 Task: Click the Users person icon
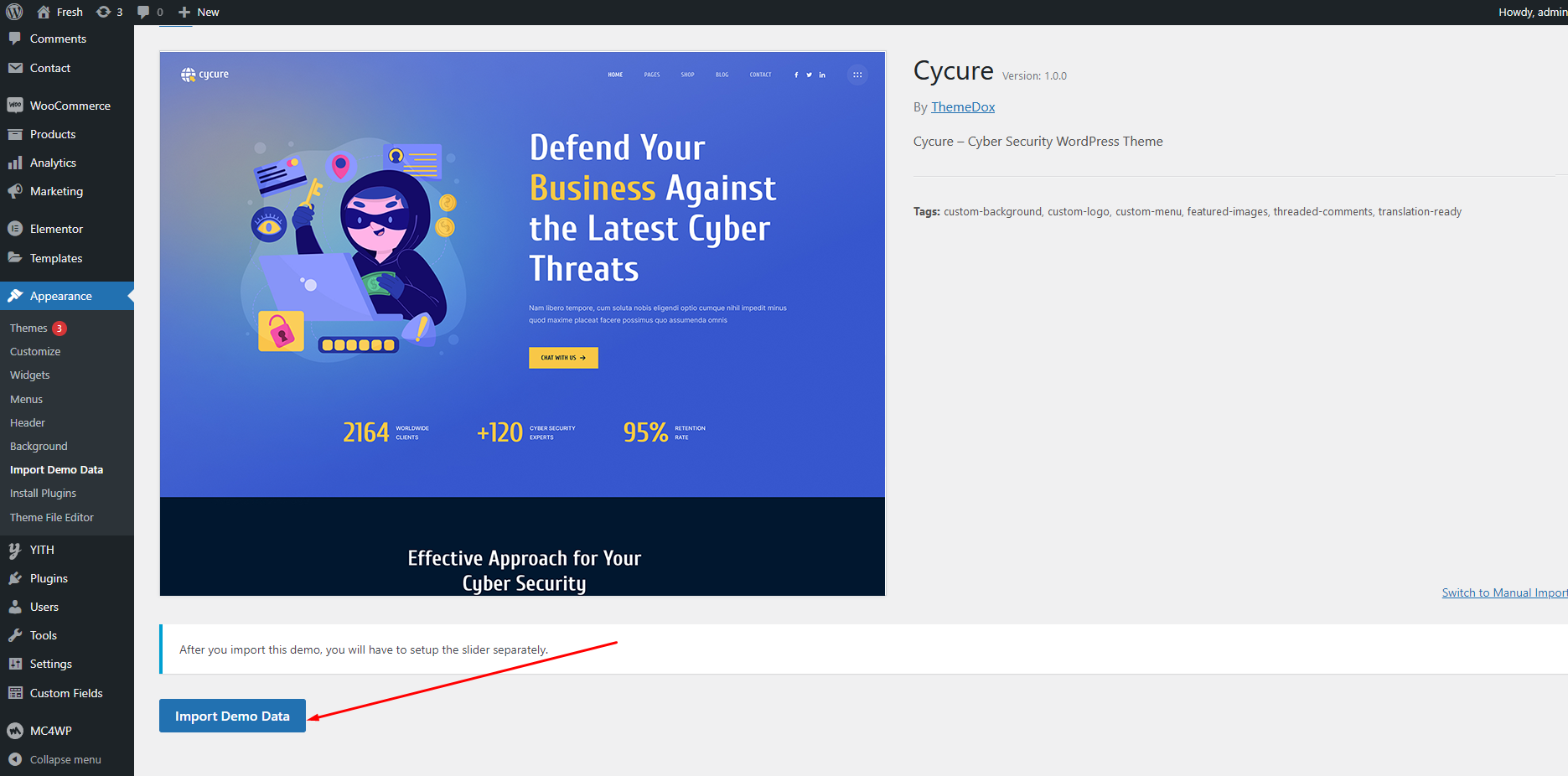click(x=15, y=607)
